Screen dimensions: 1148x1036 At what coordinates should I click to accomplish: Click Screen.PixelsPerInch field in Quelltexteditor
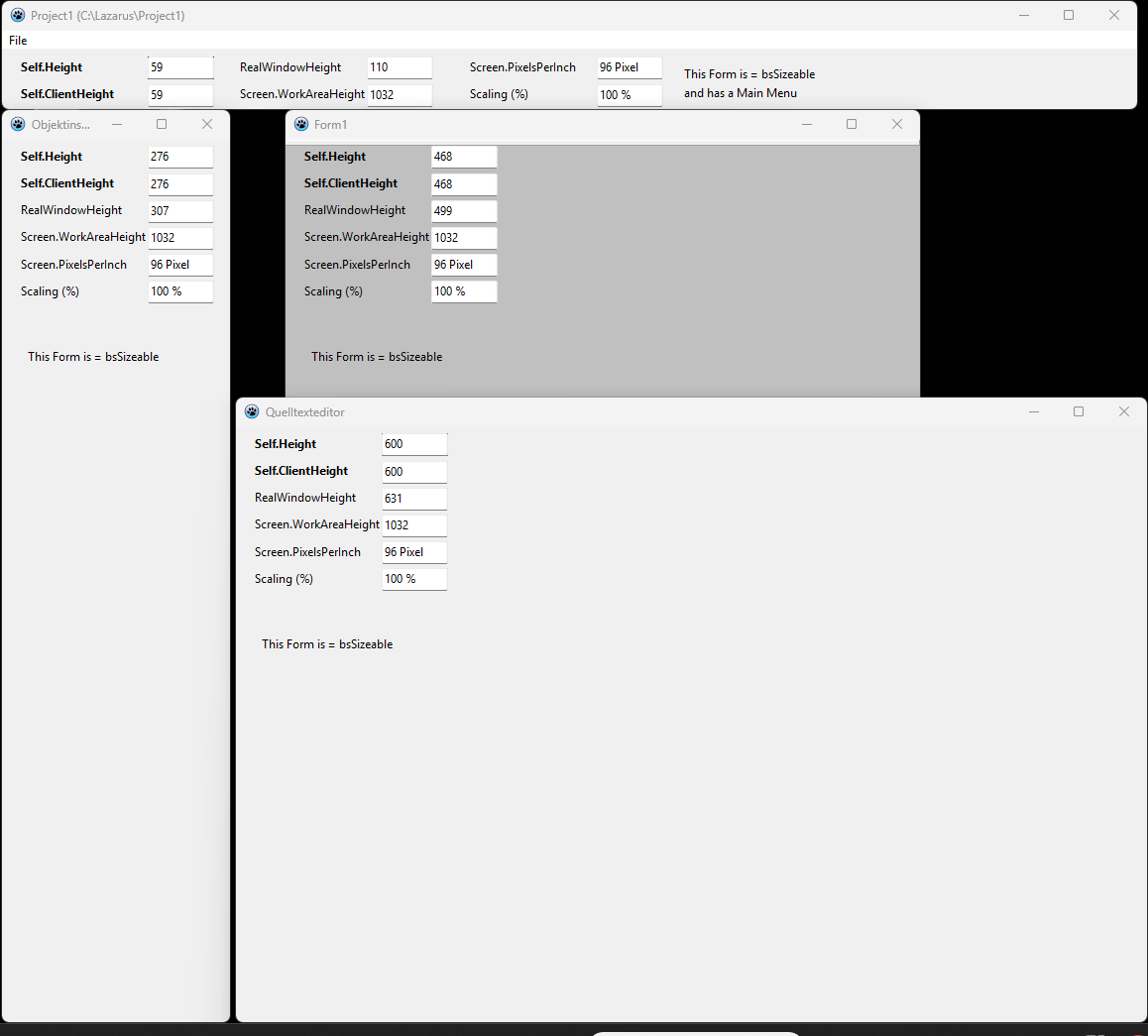(x=413, y=551)
